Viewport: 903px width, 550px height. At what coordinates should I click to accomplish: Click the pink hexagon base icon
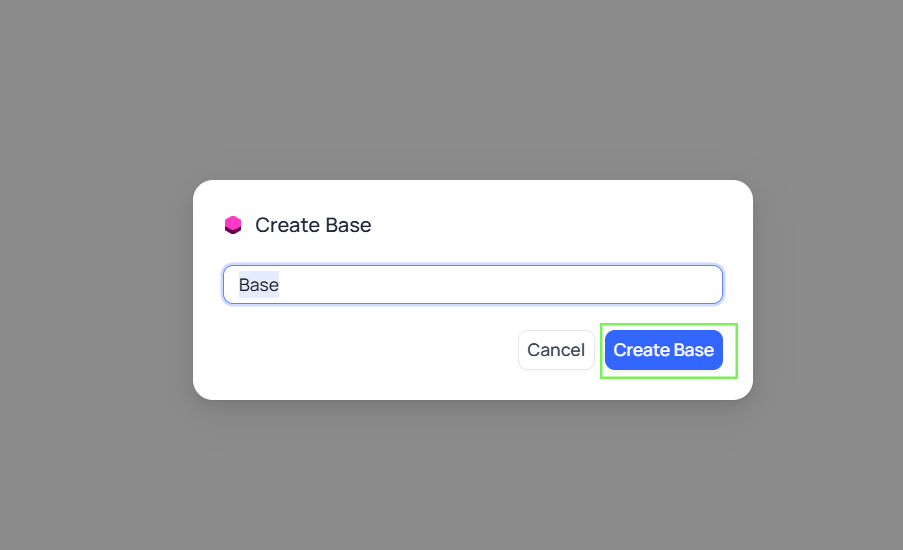point(233,225)
